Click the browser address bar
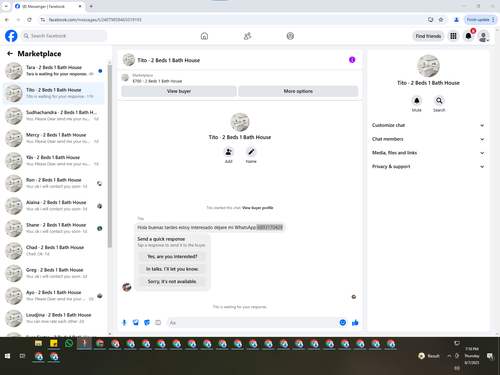 tap(233, 20)
